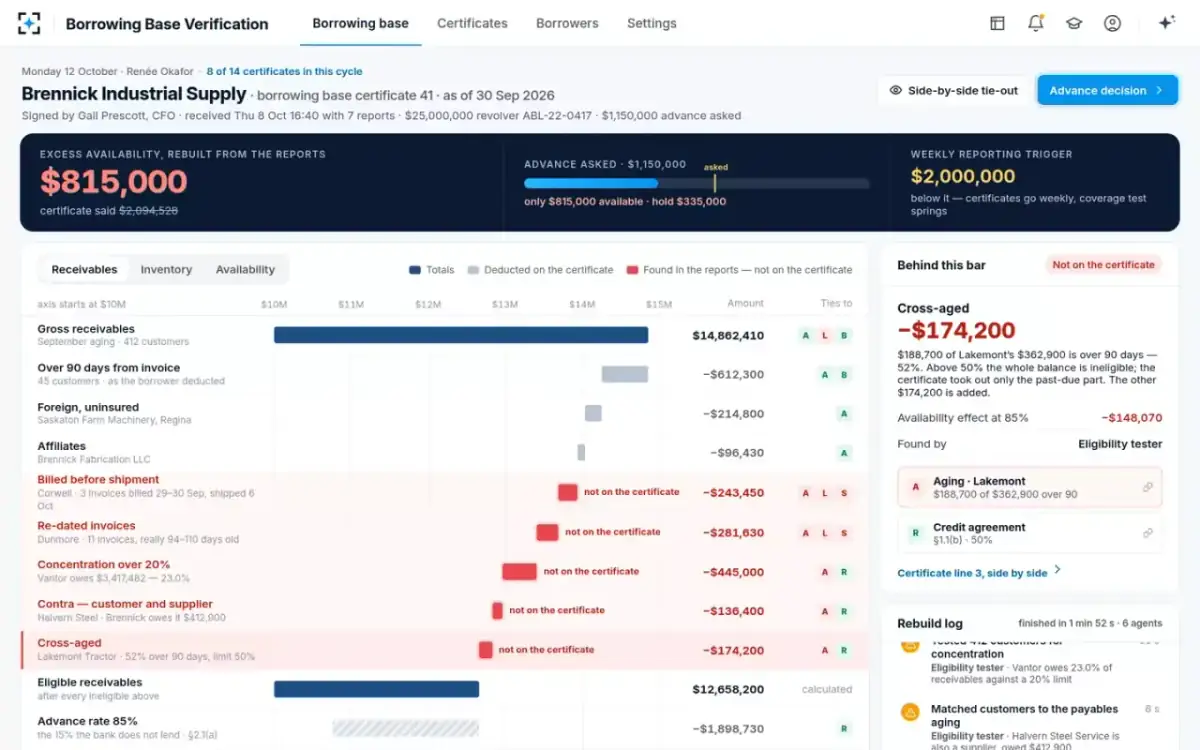The image size is (1200, 750).
Task: Open the graduation cap learning icon
Action: pos(1074,23)
